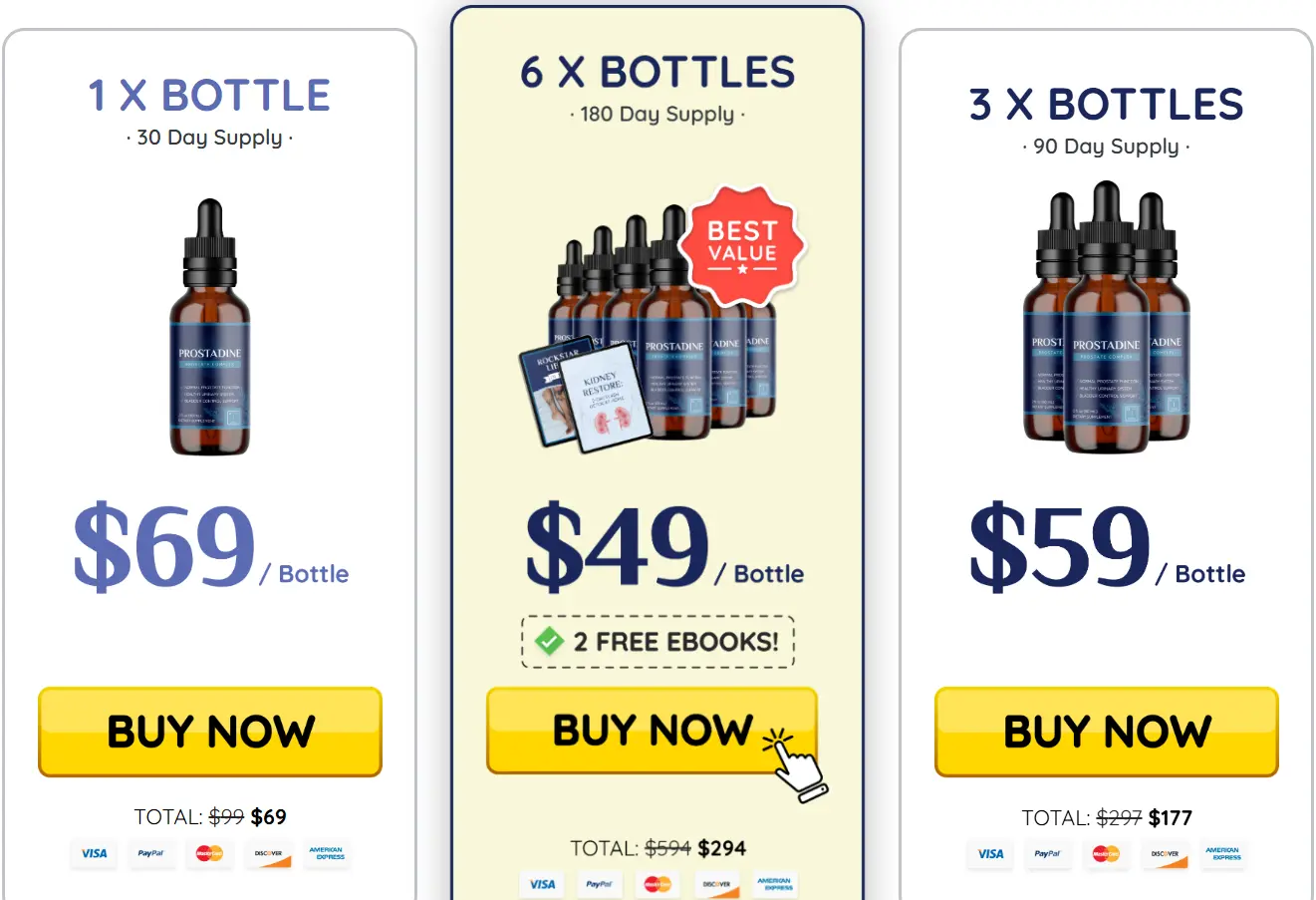
Task: Click Discover icon under 1 bottle offer
Action: coord(268,854)
